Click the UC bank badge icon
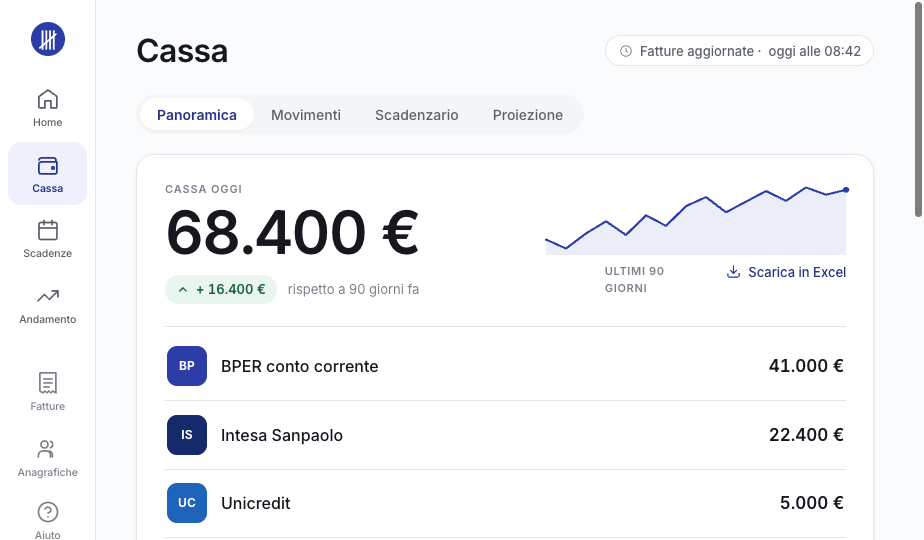This screenshot has height=540, width=924. point(187,503)
